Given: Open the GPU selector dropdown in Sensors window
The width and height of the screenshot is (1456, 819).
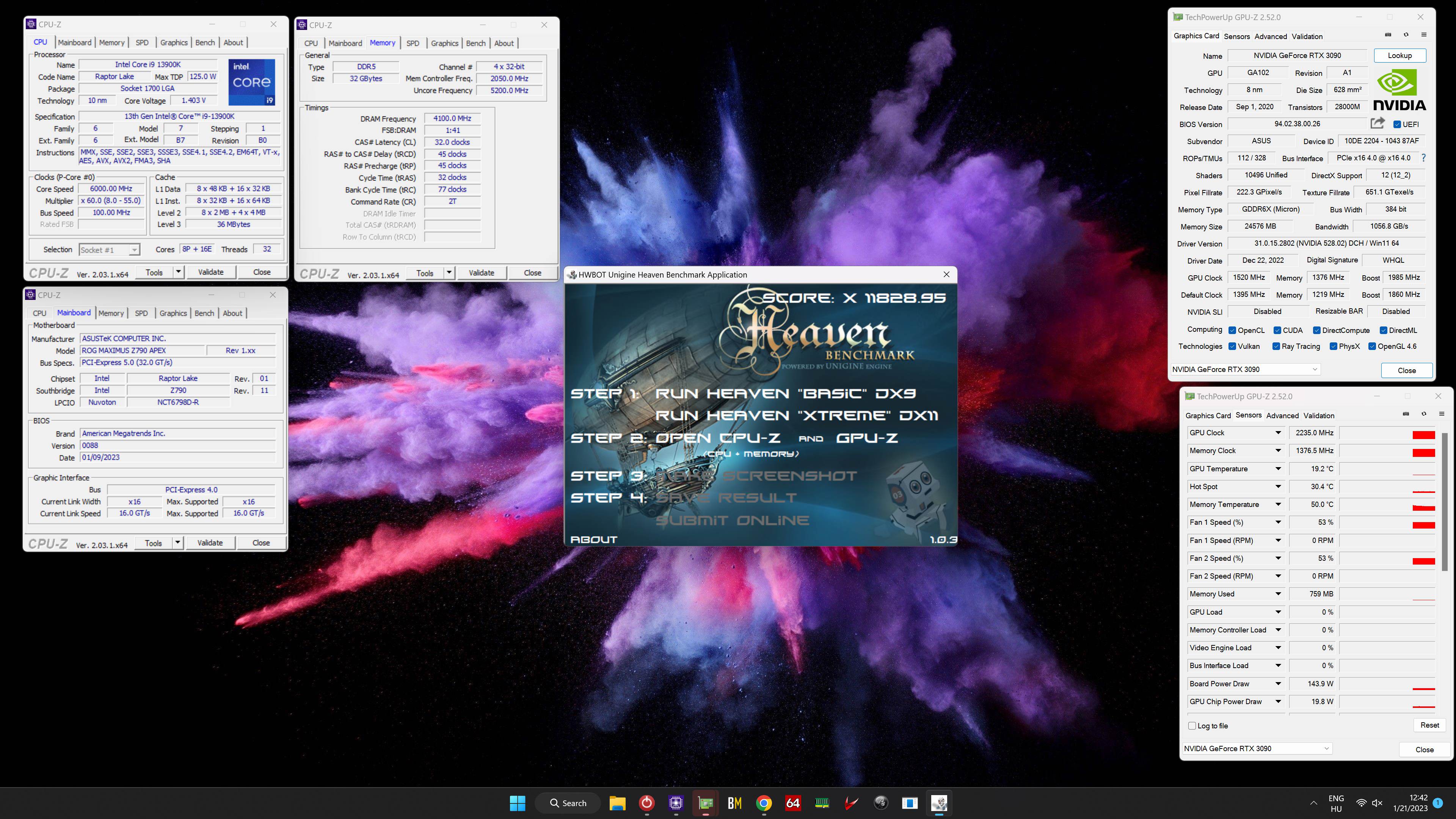Looking at the screenshot, I should pyautogui.click(x=1257, y=748).
